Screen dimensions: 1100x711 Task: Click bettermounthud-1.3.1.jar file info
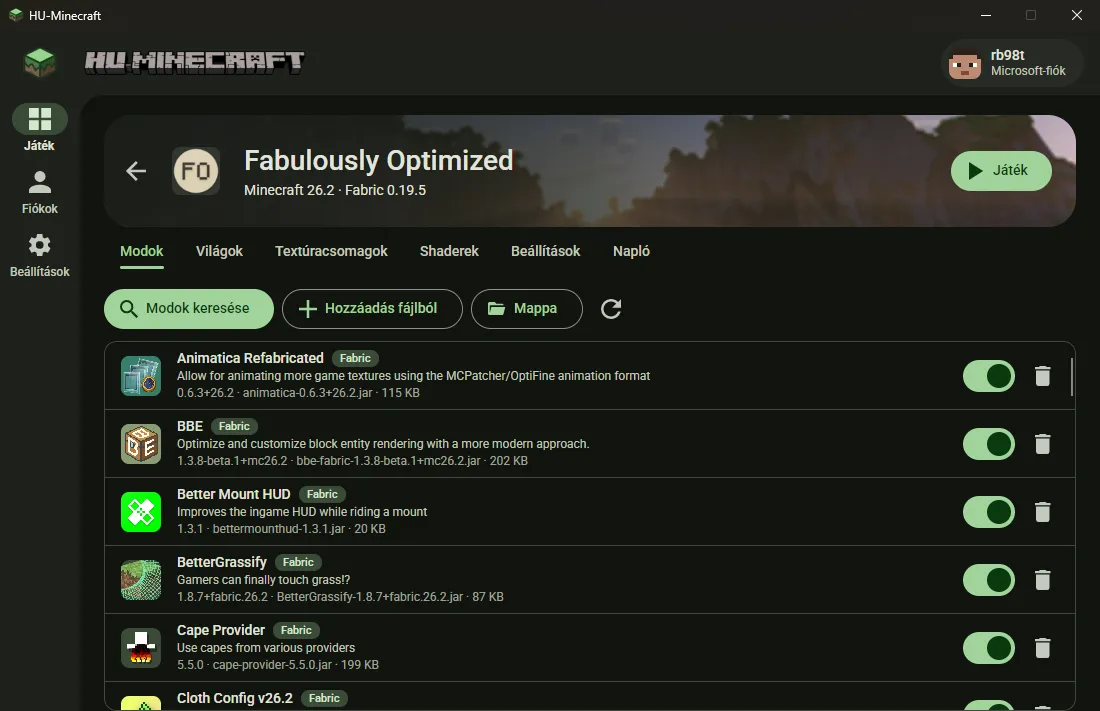pos(281,529)
